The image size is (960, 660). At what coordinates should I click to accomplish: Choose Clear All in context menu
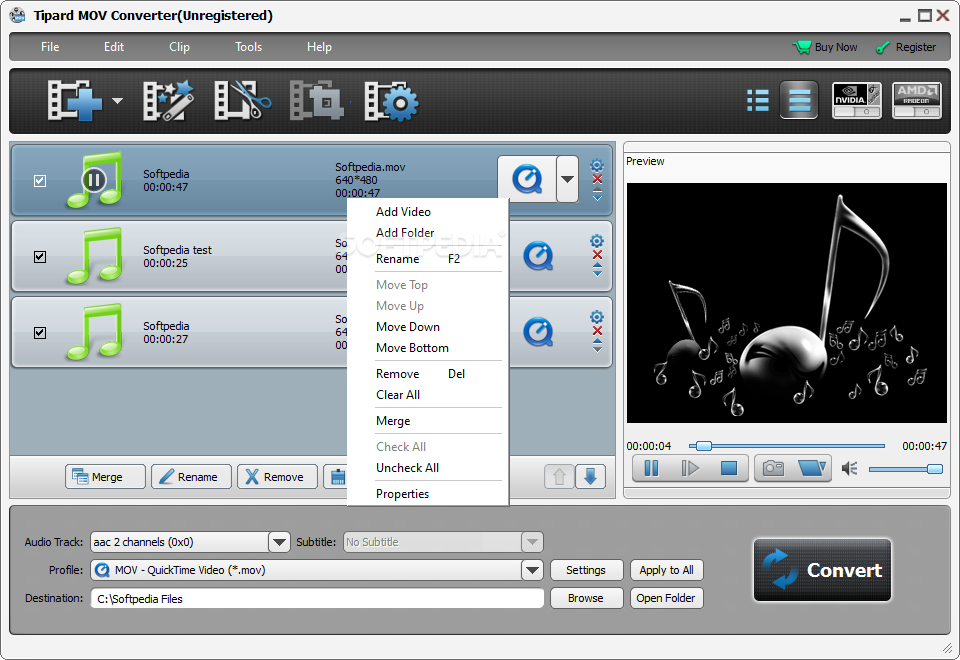[x=428, y=395]
